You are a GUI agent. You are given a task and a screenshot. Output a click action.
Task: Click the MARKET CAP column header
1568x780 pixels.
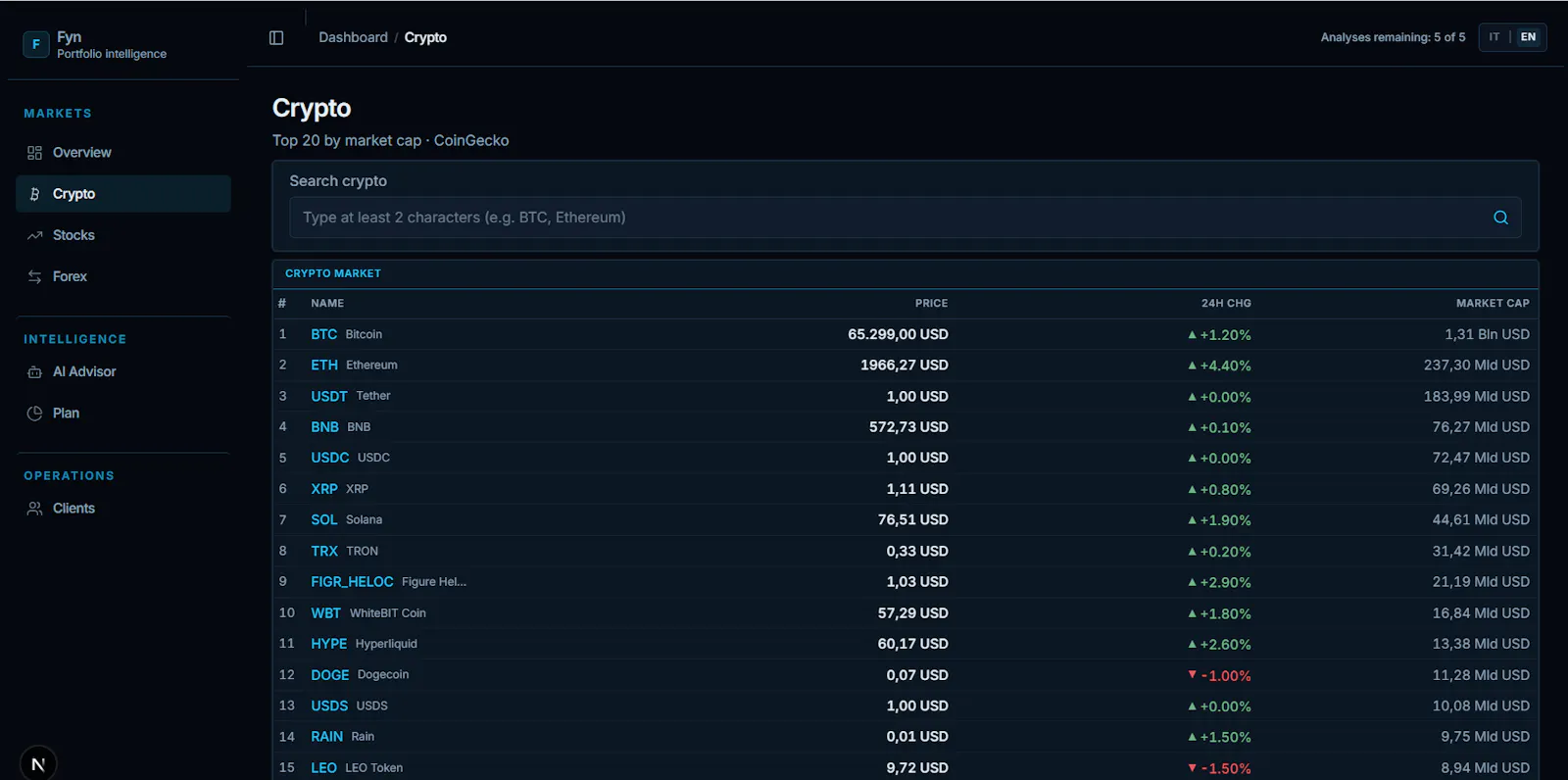point(1493,304)
